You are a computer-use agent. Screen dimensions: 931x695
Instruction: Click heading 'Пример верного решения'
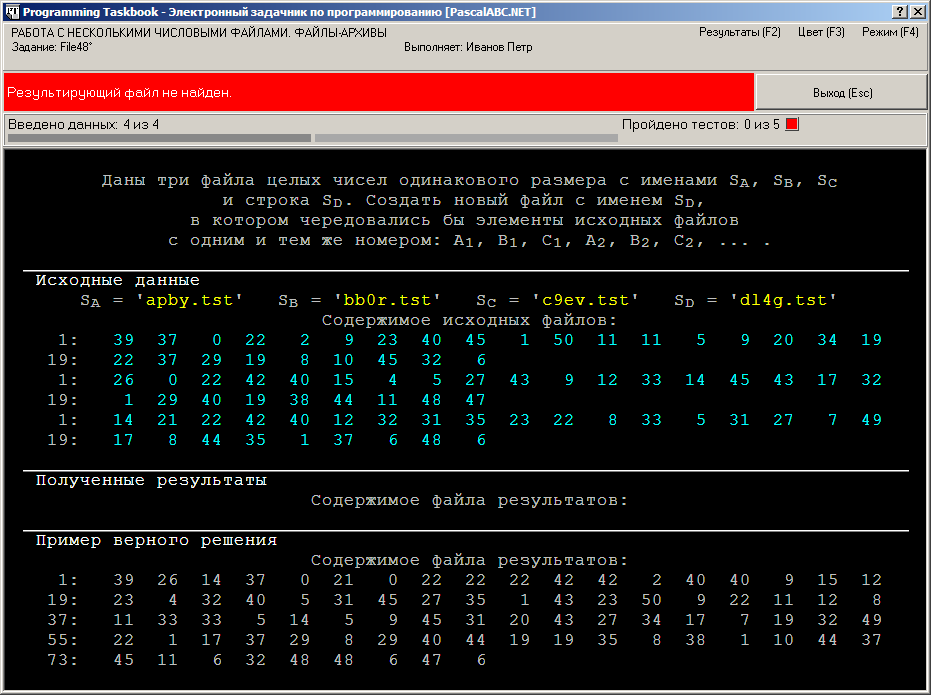pos(156,540)
